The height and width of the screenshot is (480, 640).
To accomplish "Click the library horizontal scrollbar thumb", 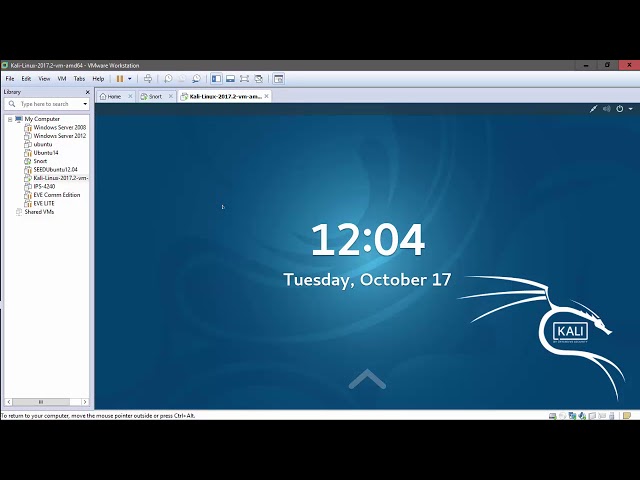I will point(41,402).
